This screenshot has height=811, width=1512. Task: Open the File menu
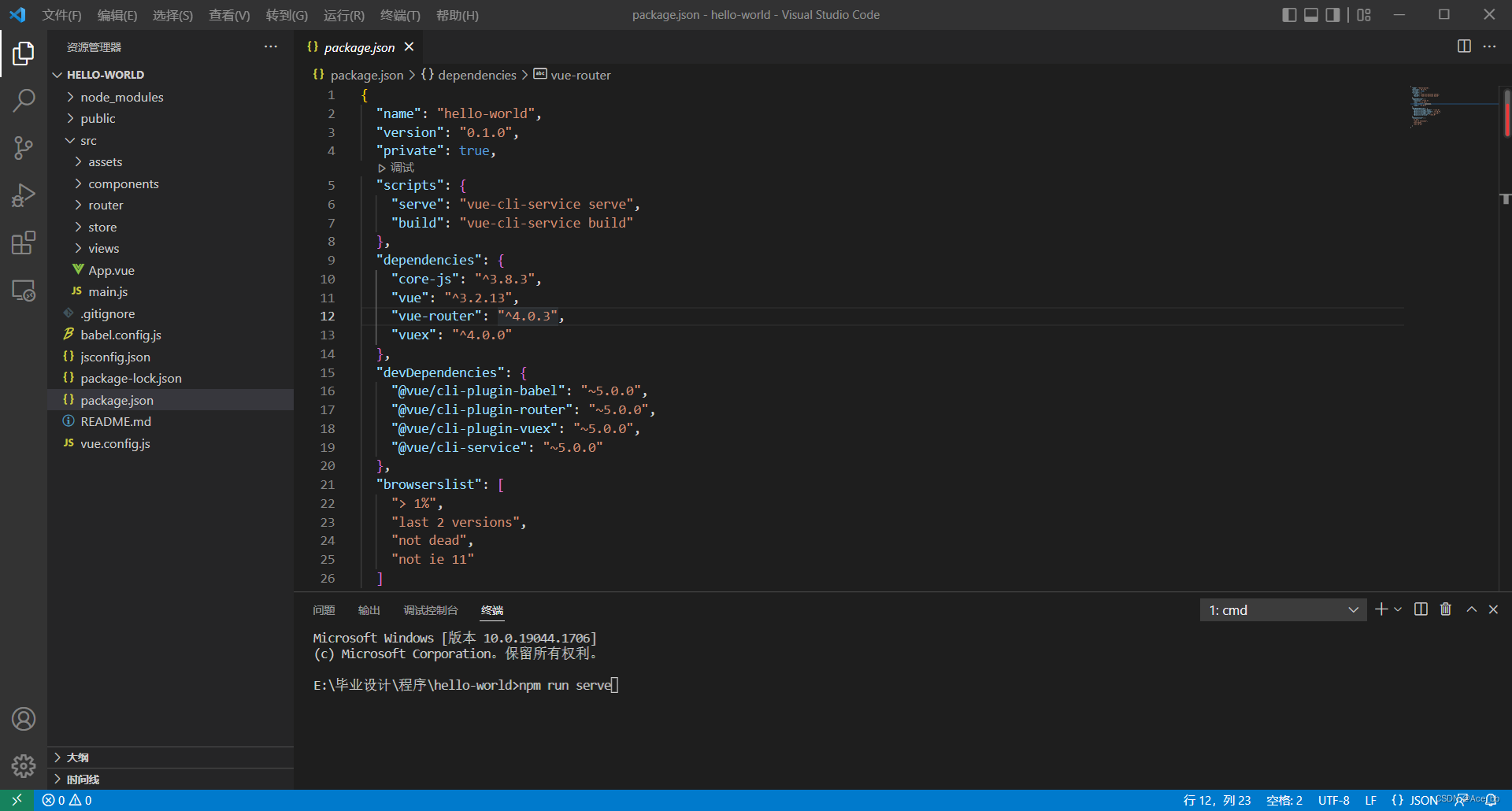(x=61, y=15)
